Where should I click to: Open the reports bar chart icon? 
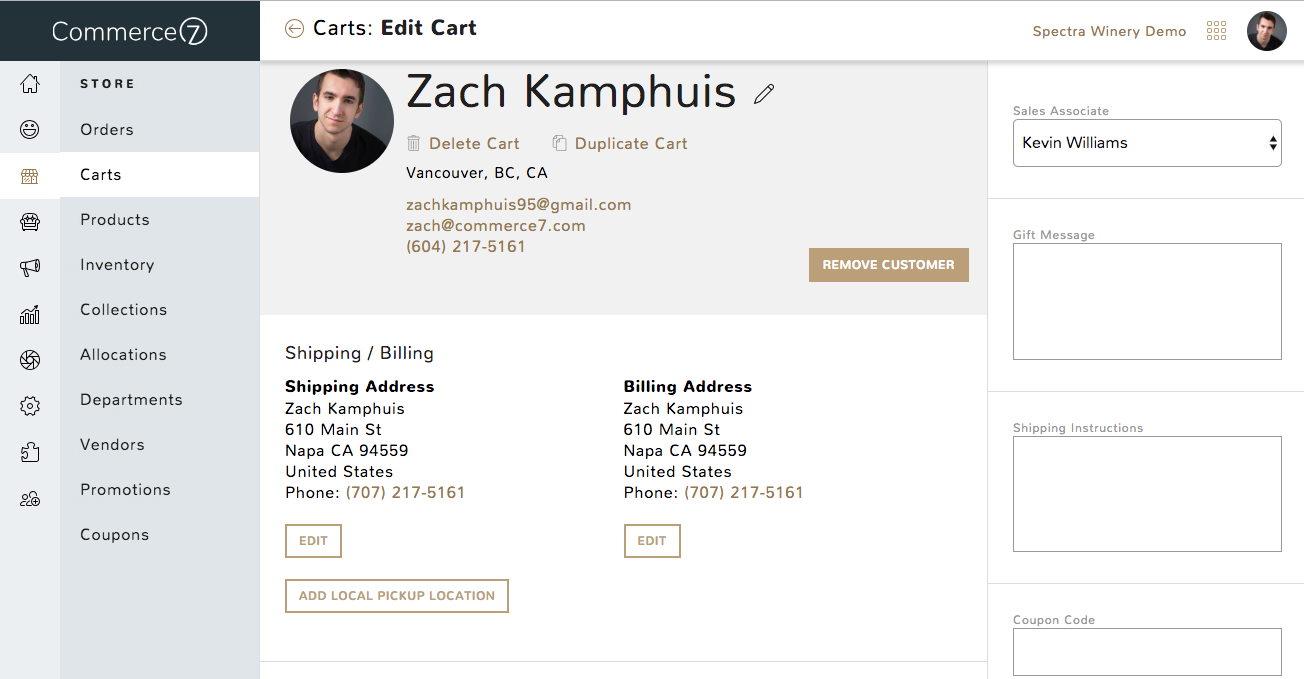pyautogui.click(x=30, y=315)
